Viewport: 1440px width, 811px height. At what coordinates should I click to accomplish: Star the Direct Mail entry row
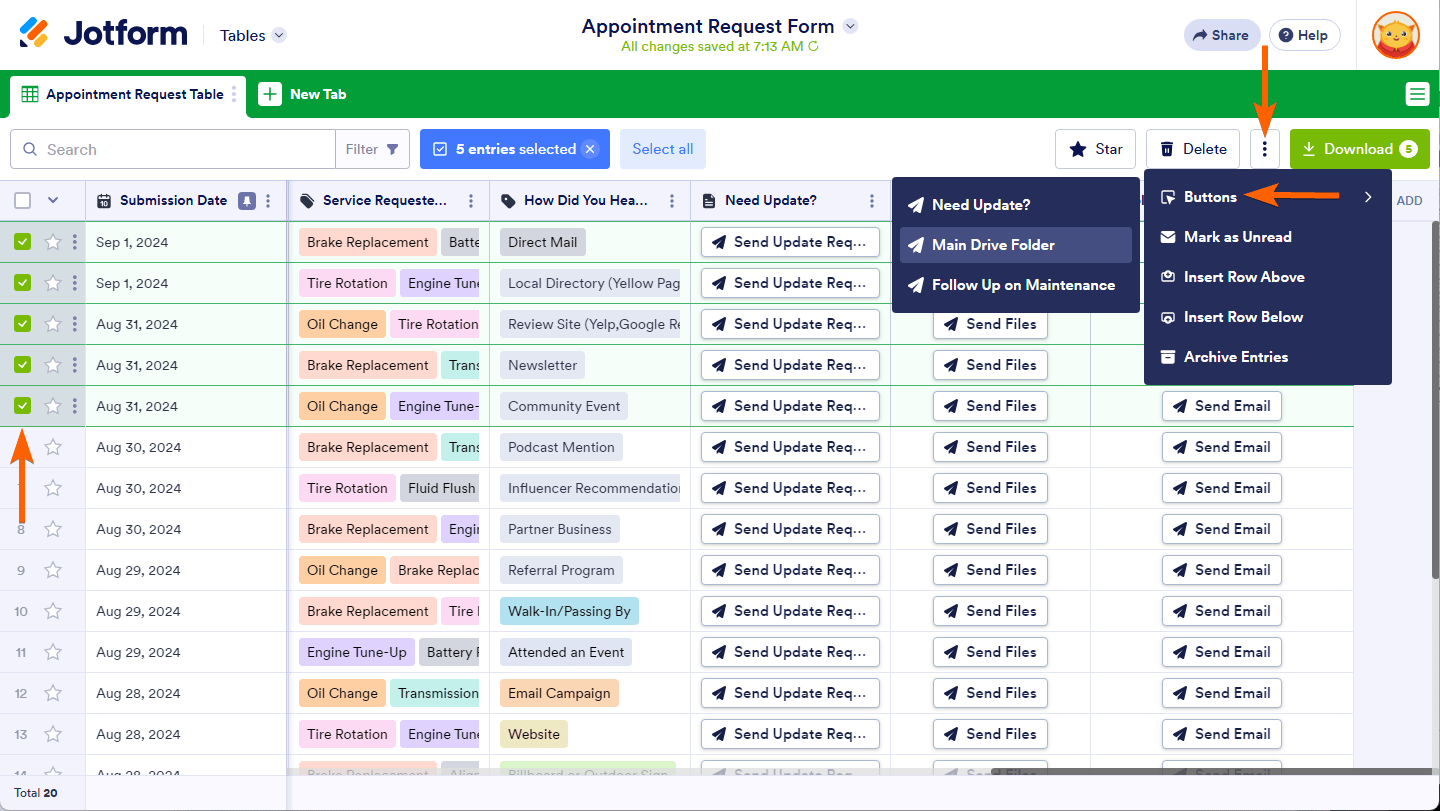pos(53,242)
